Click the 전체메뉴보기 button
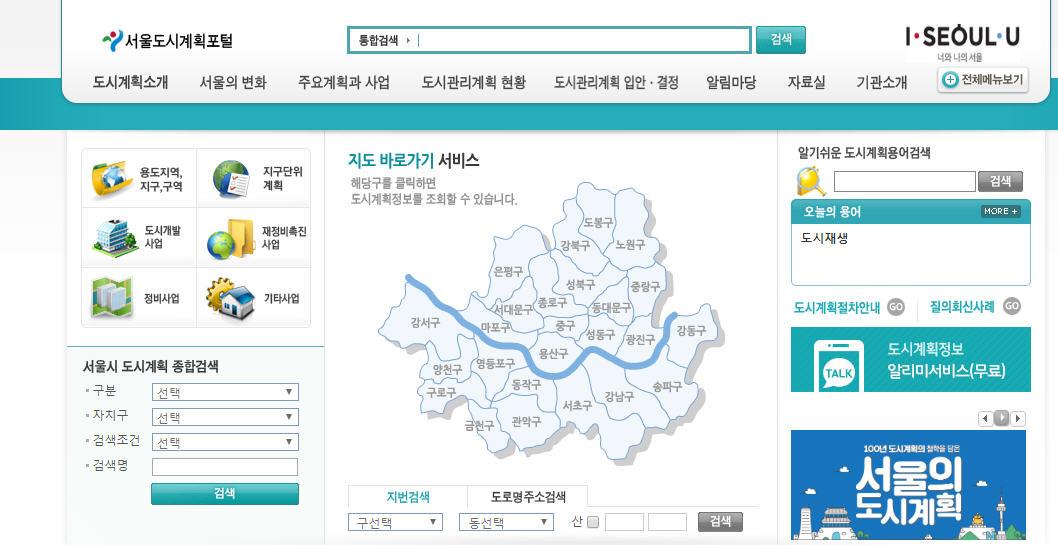1058x545 pixels. [x=983, y=80]
